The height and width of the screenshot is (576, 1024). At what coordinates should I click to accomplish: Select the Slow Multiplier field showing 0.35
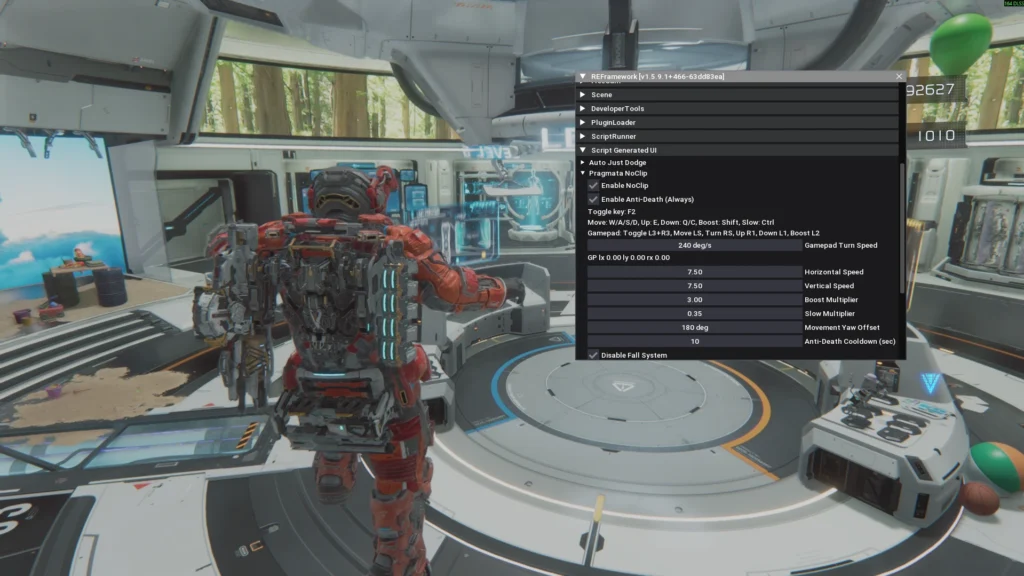[694, 313]
